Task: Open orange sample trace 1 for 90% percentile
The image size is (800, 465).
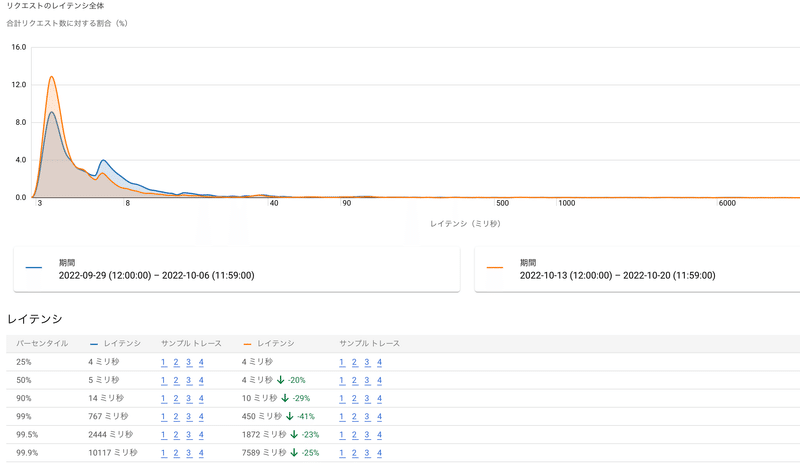Action: 342,399
